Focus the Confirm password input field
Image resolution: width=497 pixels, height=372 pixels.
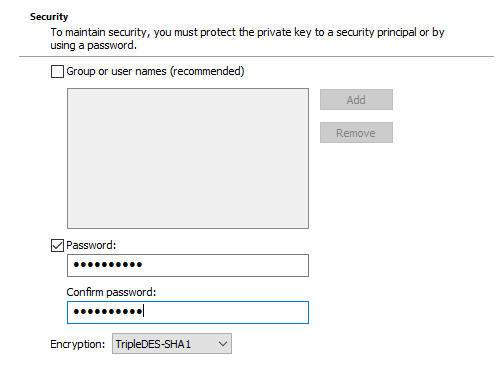point(188,312)
